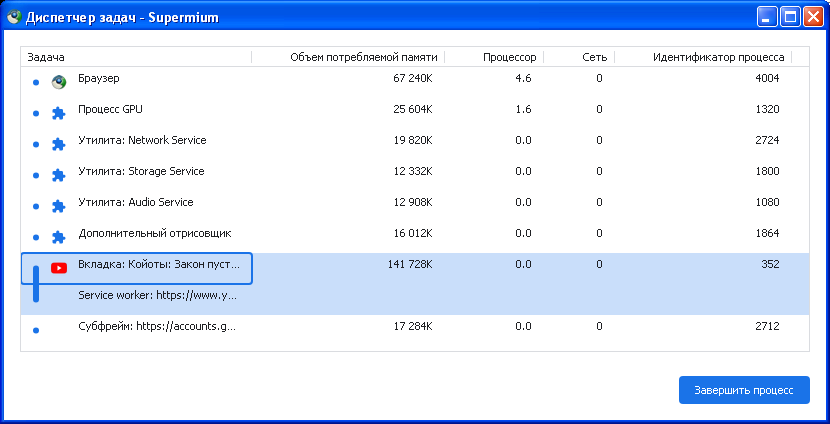
Task: Click memory value 141 728K
Action: coord(410,264)
